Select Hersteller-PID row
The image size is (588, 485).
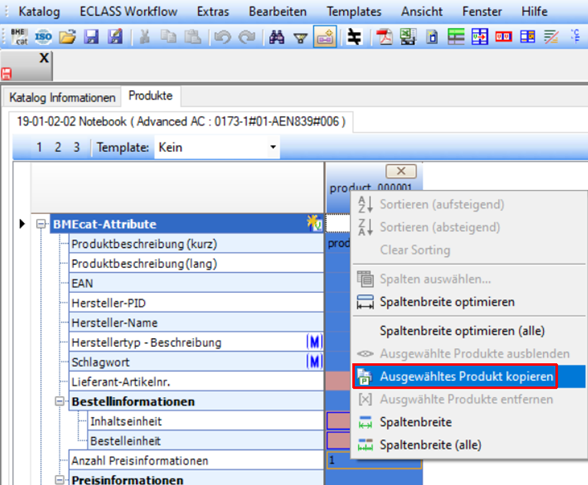coord(196,303)
